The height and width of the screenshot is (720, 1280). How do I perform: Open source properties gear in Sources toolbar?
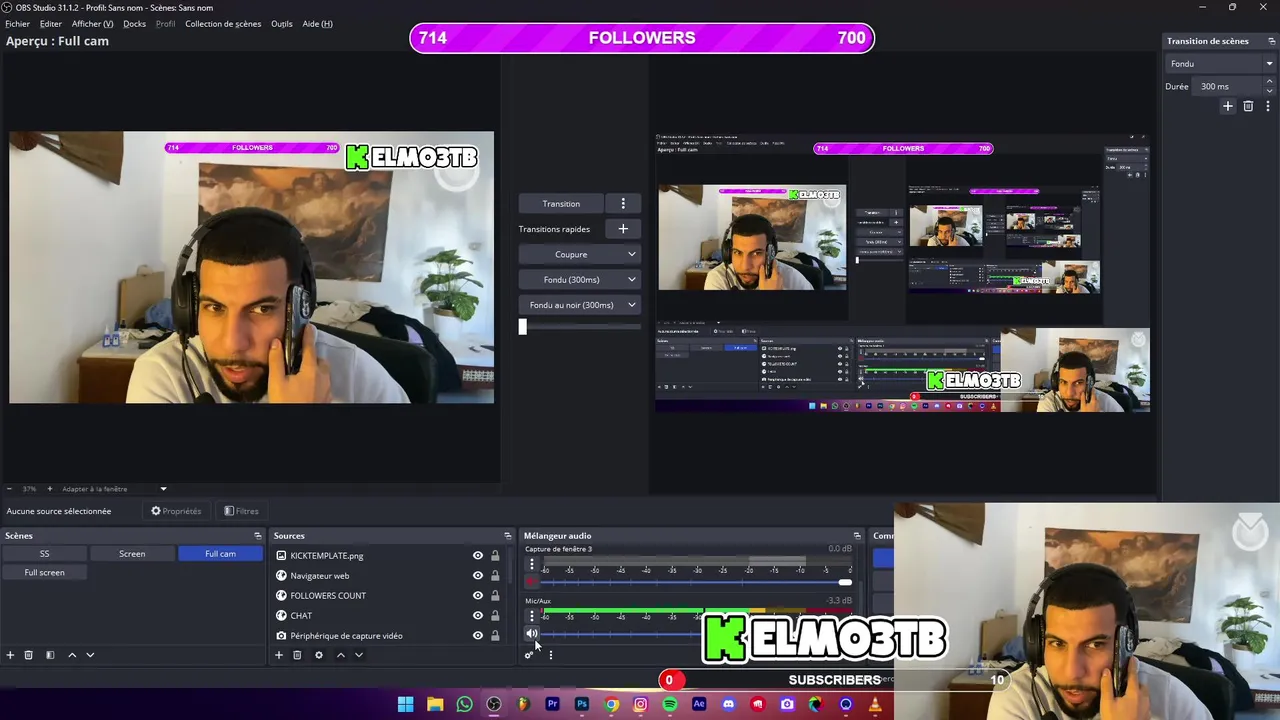[319, 655]
